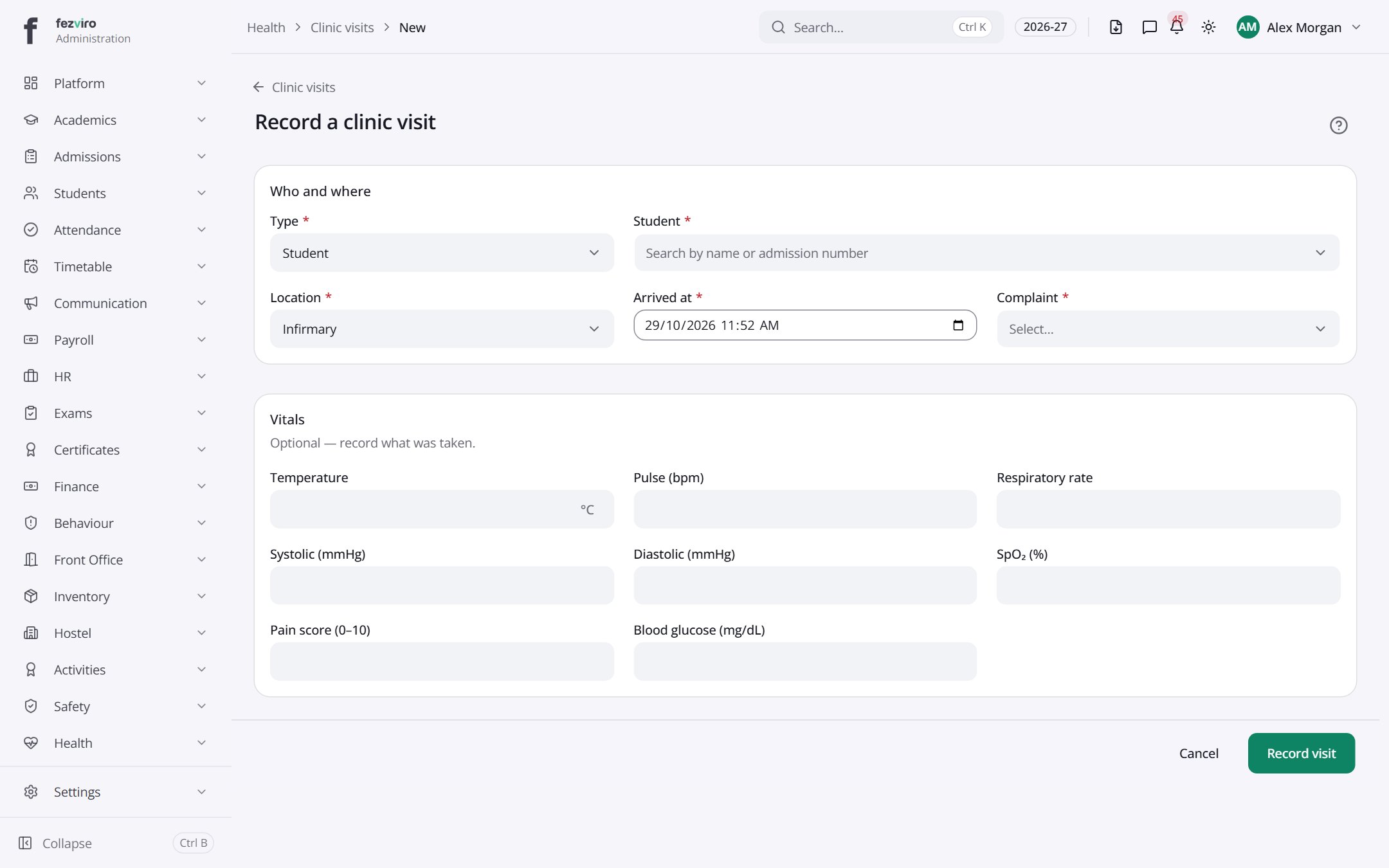Viewport: 1389px width, 868px height.
Task: Click the Alex Morgan avatar
Action: coord(1248,27)
